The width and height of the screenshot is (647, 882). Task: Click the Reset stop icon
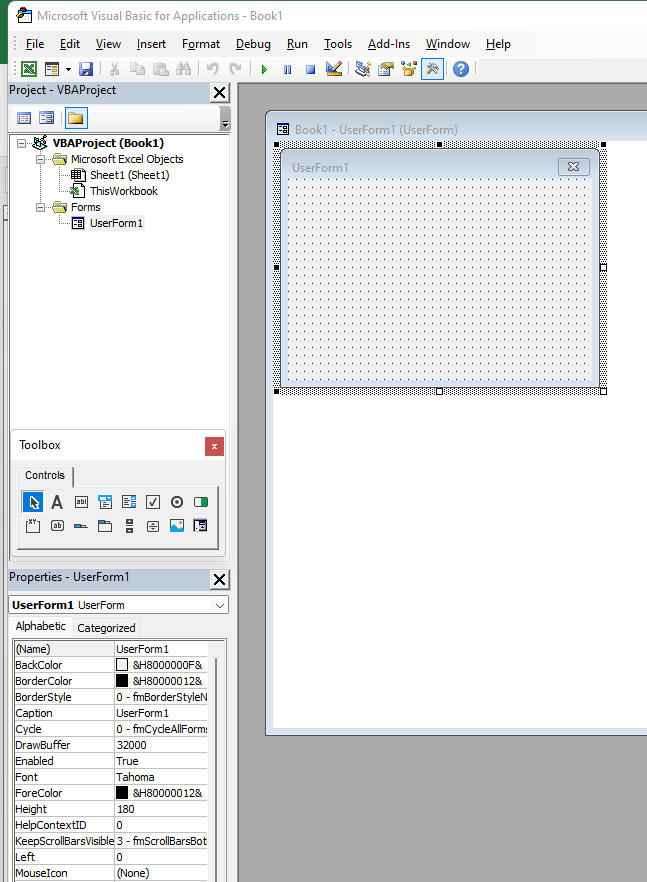310,69
